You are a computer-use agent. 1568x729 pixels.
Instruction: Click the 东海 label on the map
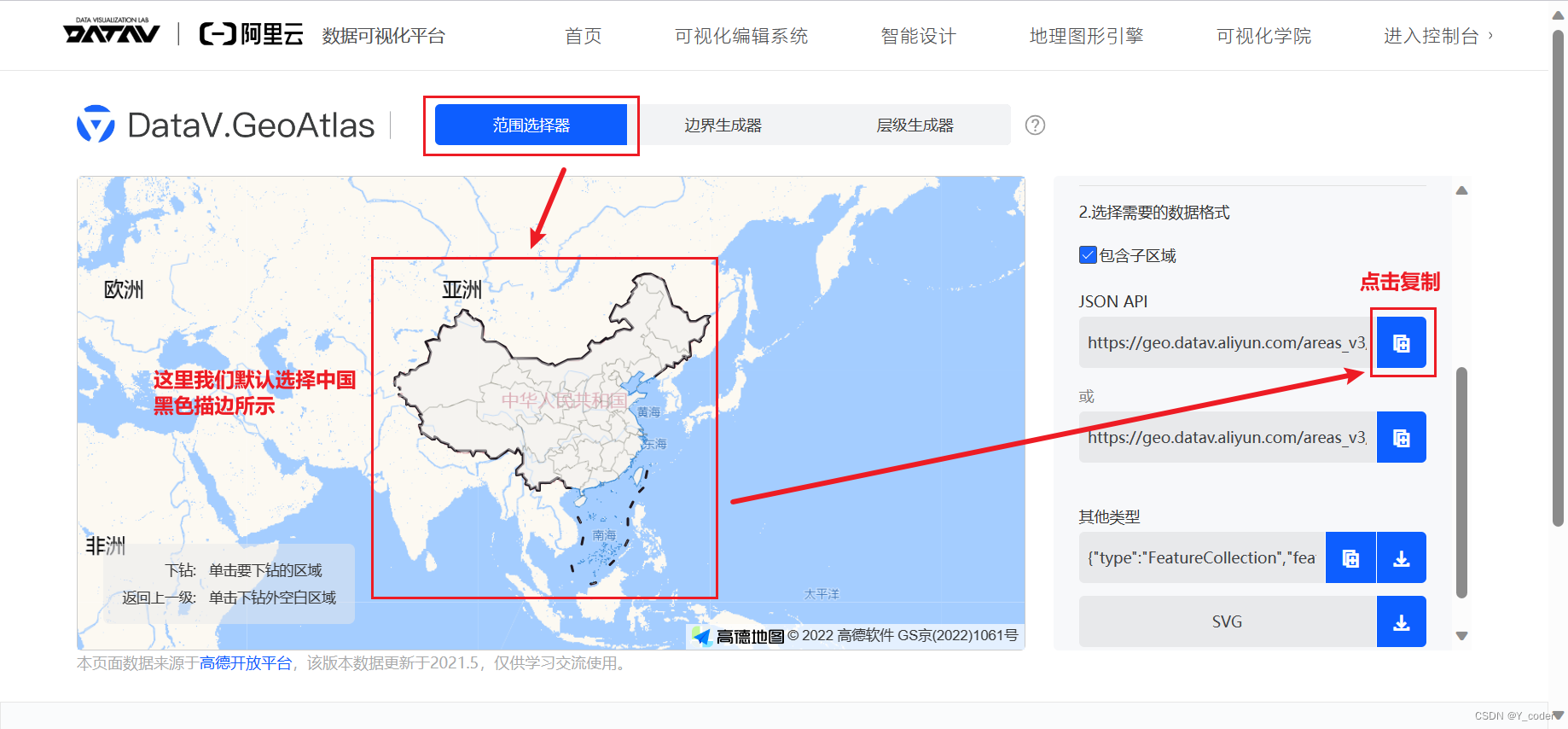click(x=655, y=444)
